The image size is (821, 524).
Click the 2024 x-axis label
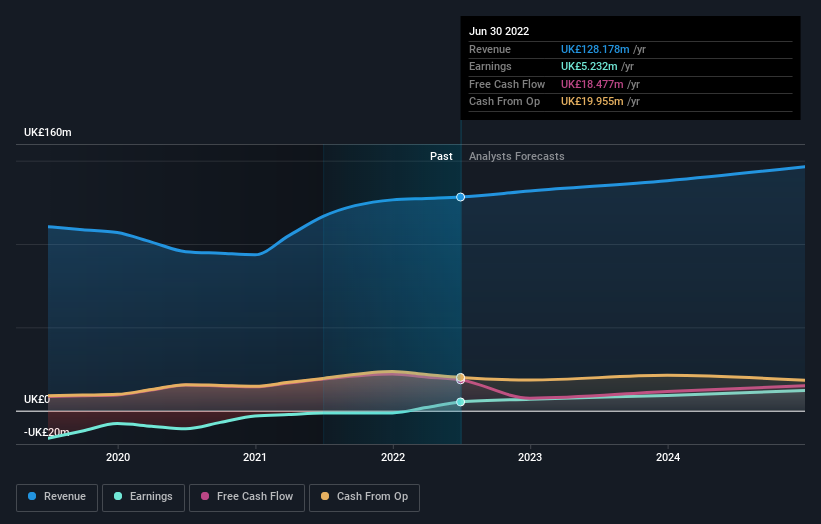(668, 458)
